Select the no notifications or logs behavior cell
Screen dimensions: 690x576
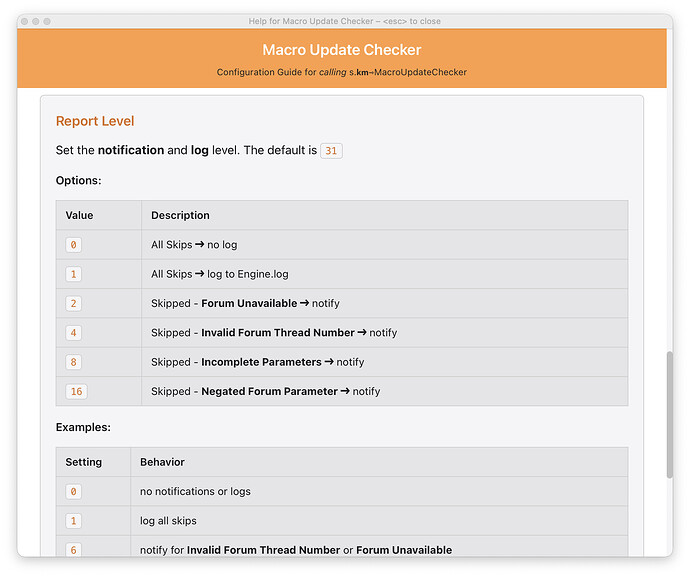(x=195, y=491)
